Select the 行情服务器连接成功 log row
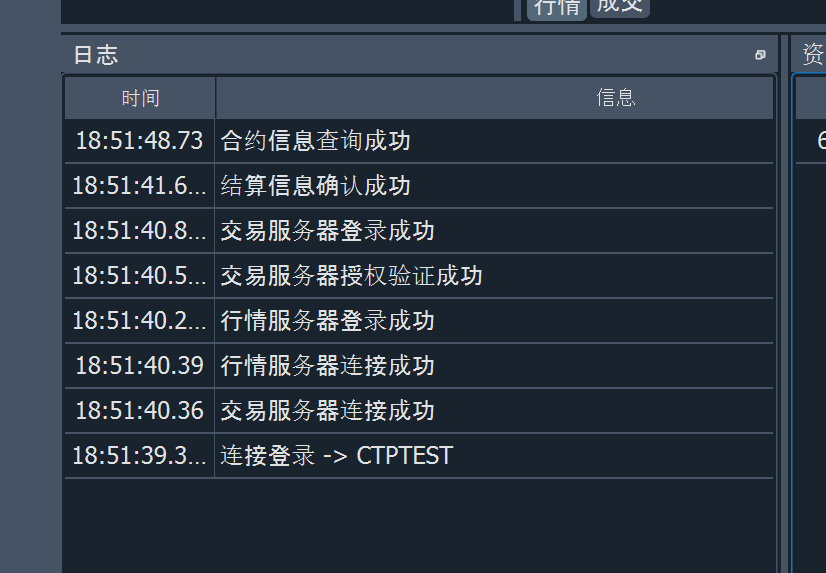 327,366
